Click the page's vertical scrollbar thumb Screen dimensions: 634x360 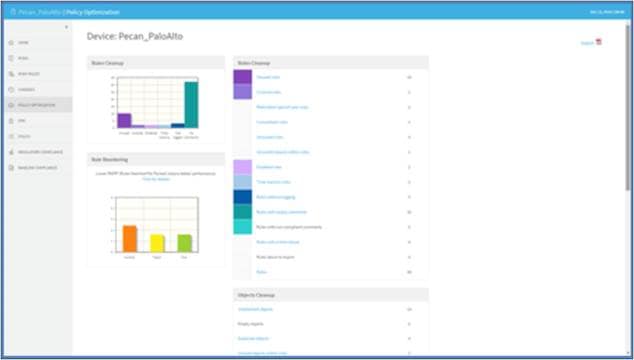point(628,109)
